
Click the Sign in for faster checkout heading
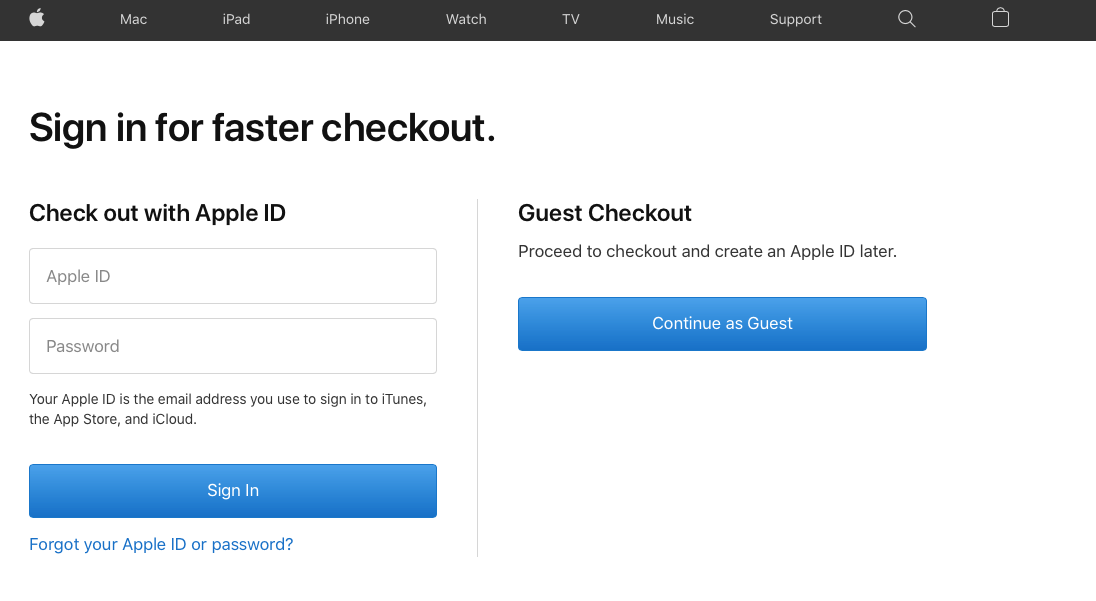[262, 128]
